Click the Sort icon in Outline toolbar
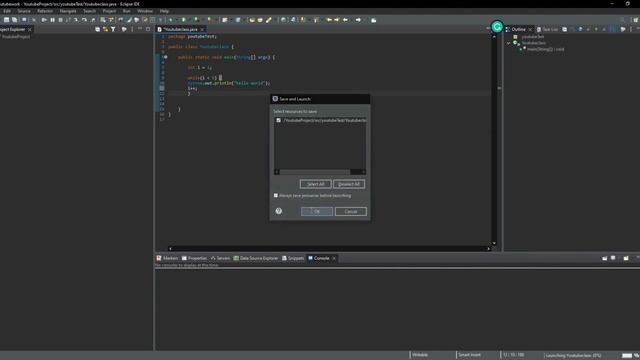 573,29
